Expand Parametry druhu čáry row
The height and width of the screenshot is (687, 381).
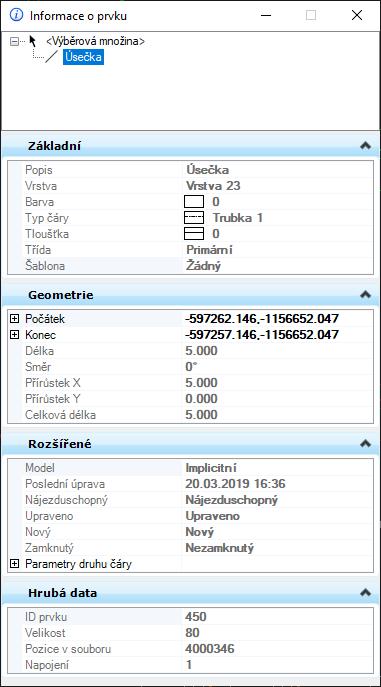[x=14, y=564]
